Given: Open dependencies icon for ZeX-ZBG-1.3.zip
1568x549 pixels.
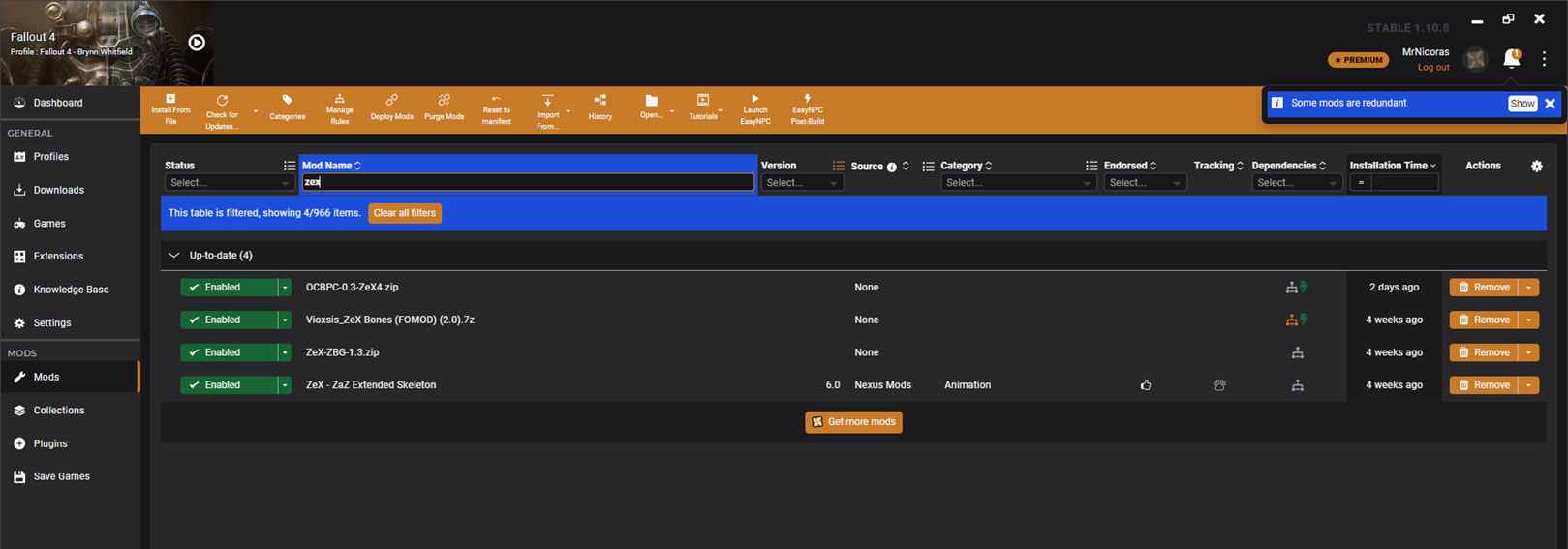Looking at the screenshot, I should click(1297, 352).
